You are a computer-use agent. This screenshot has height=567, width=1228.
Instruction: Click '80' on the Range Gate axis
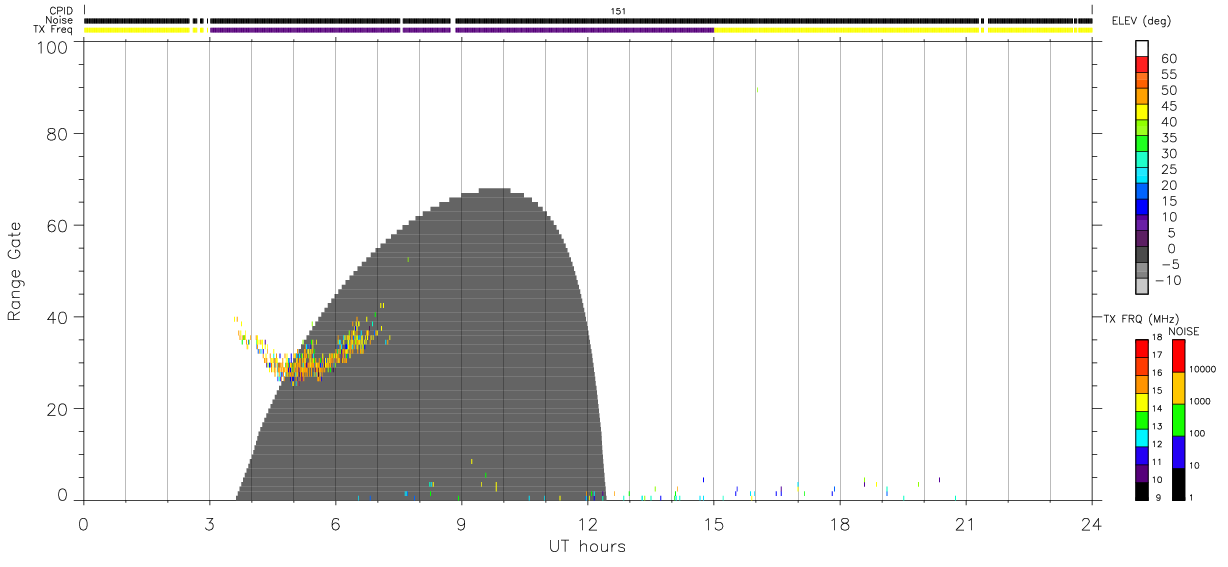click(59, 134)
